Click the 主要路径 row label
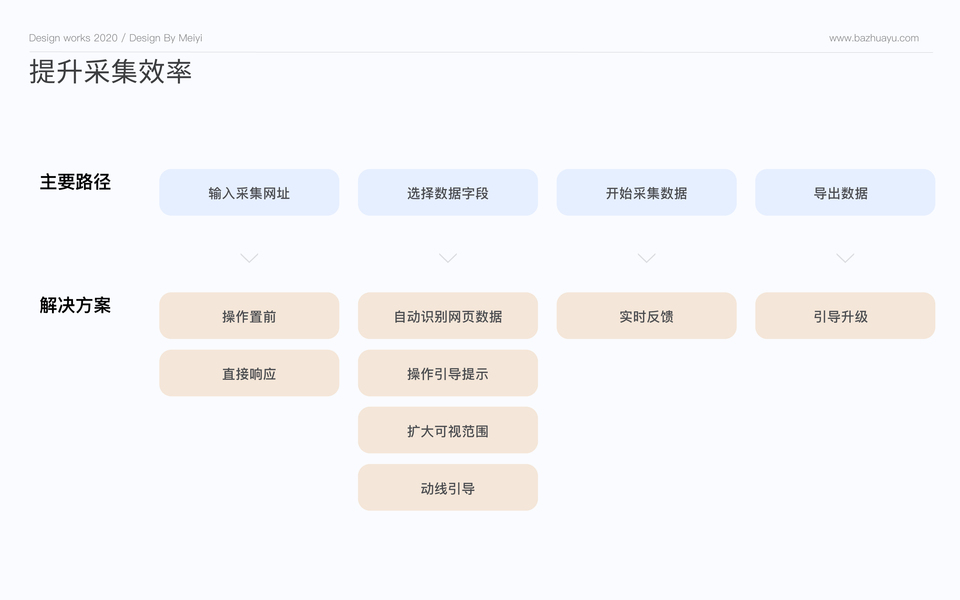 75,182
